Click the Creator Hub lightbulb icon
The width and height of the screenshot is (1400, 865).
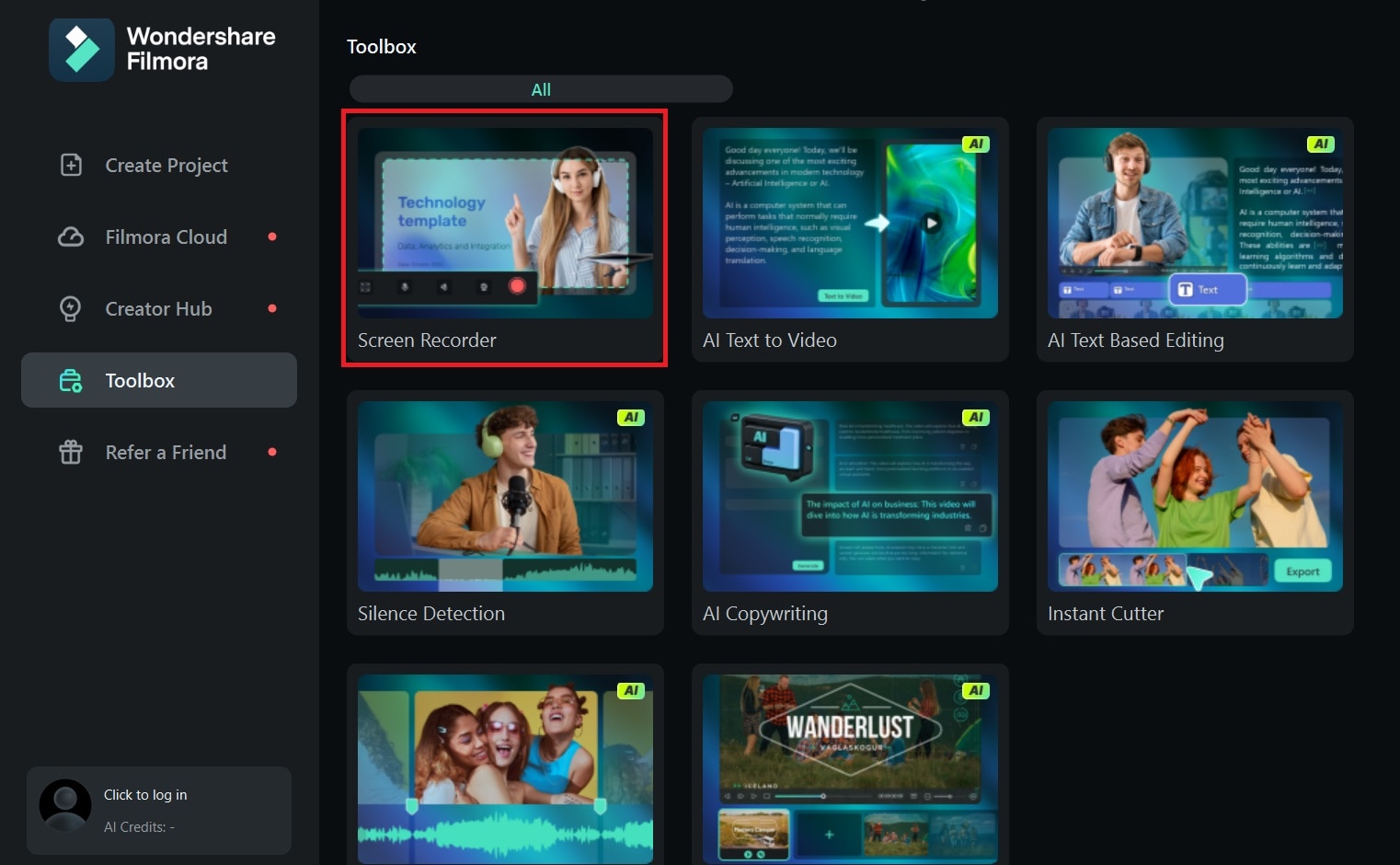coord(71,308)
